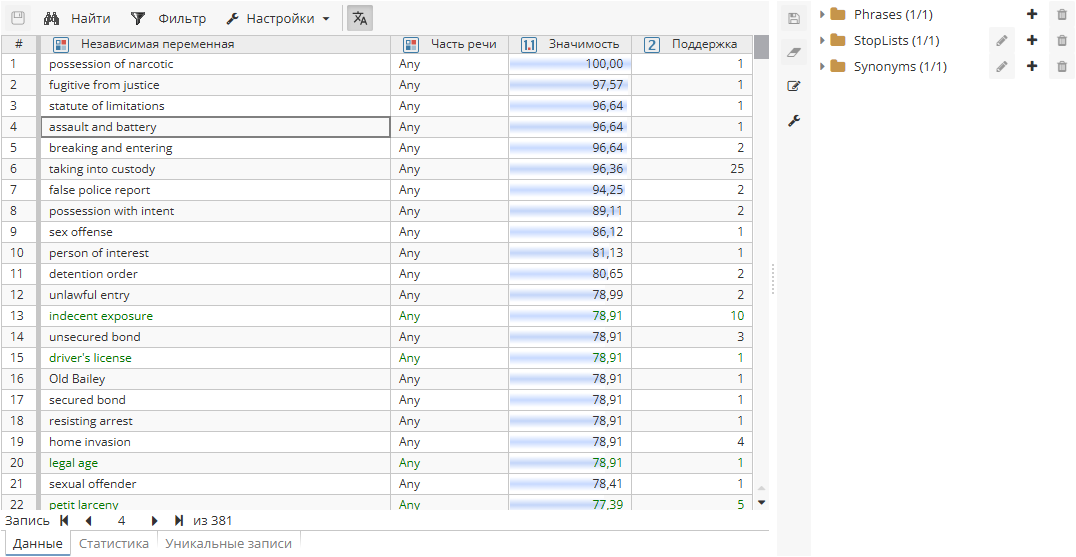Select cell 'taking into custody'

click(x=216, y=169)
